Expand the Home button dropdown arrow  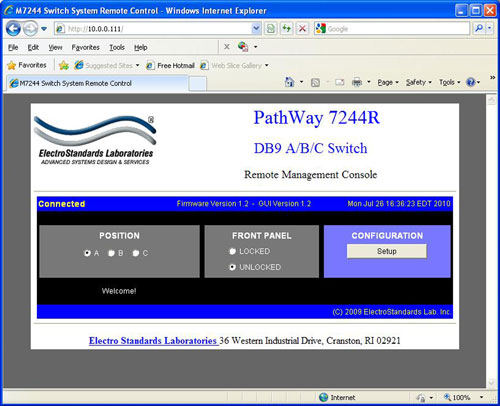point(301,82)
